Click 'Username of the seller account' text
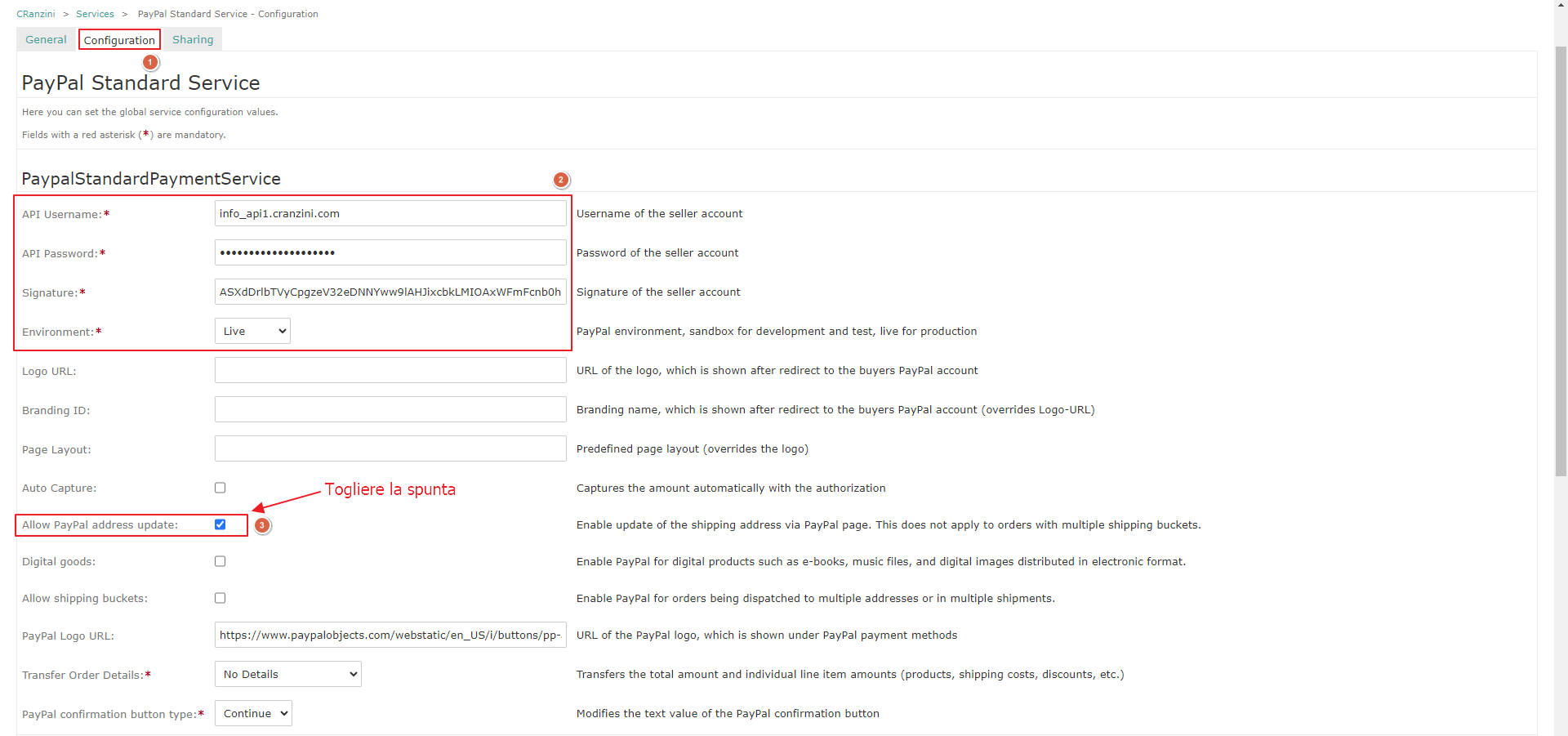The width and height of the screenshot is (1568, 736). pyautogui.click(x=660, y=213)
